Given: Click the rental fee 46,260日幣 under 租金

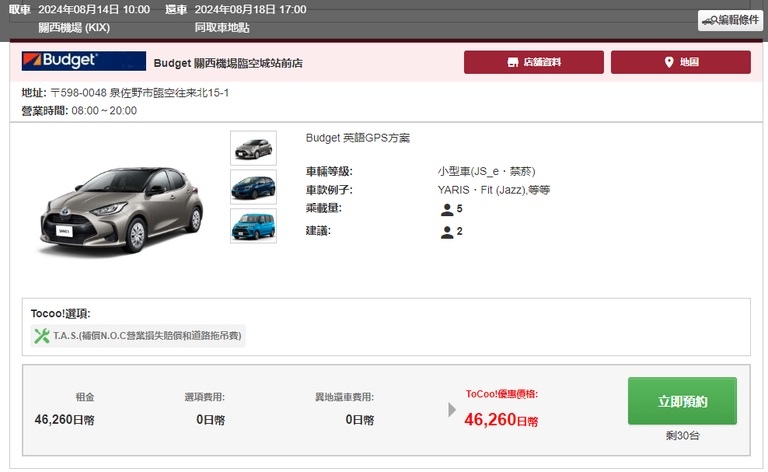Looking at the screenshot, I should (x=65, y=420).
